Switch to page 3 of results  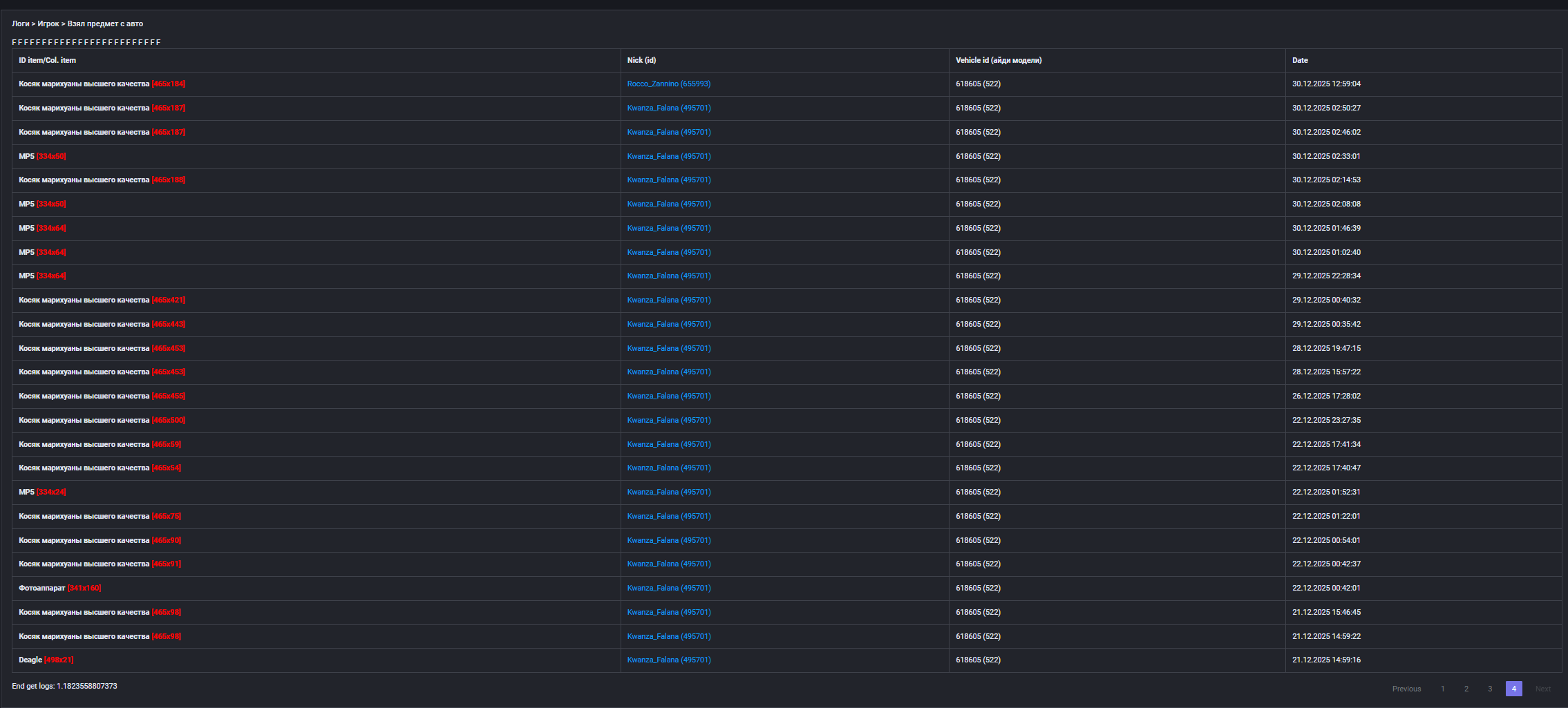coord(1489,689)
